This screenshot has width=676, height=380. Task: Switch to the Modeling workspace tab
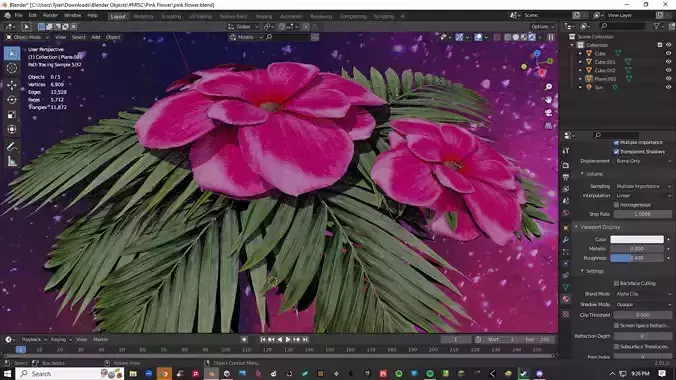tap(144, 16)
